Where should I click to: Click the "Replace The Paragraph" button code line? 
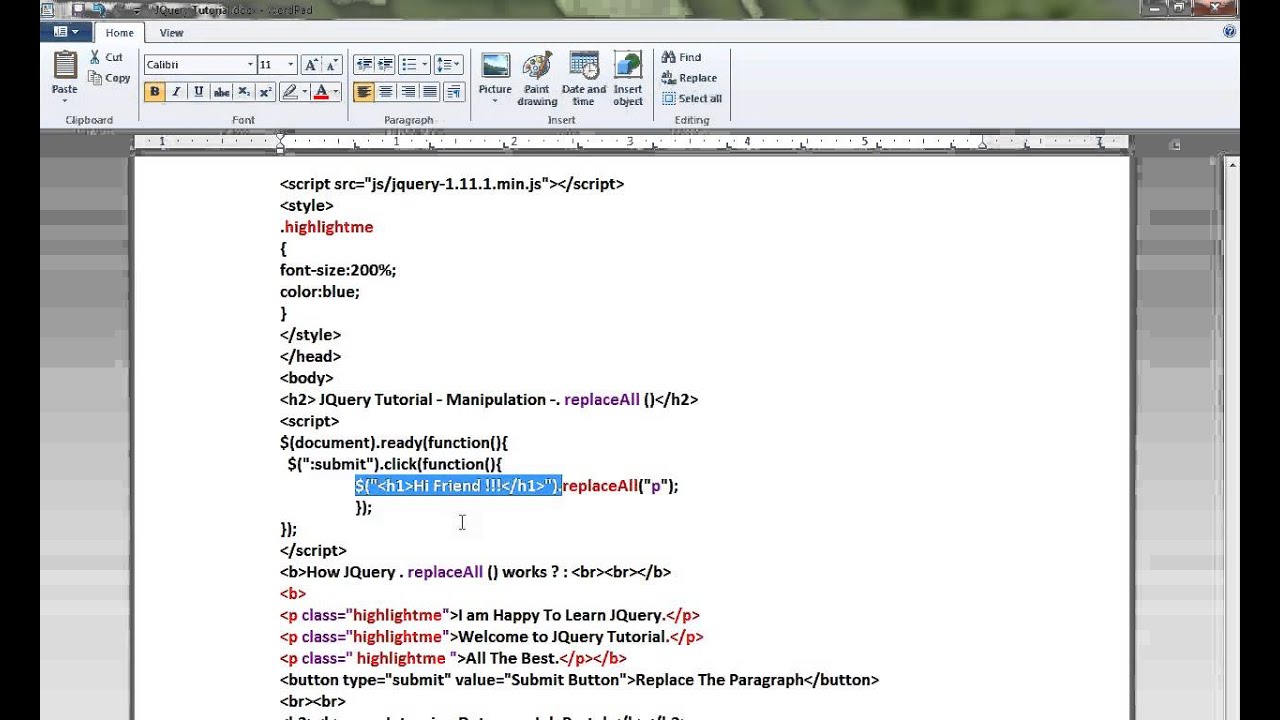(x=579, y=680)
